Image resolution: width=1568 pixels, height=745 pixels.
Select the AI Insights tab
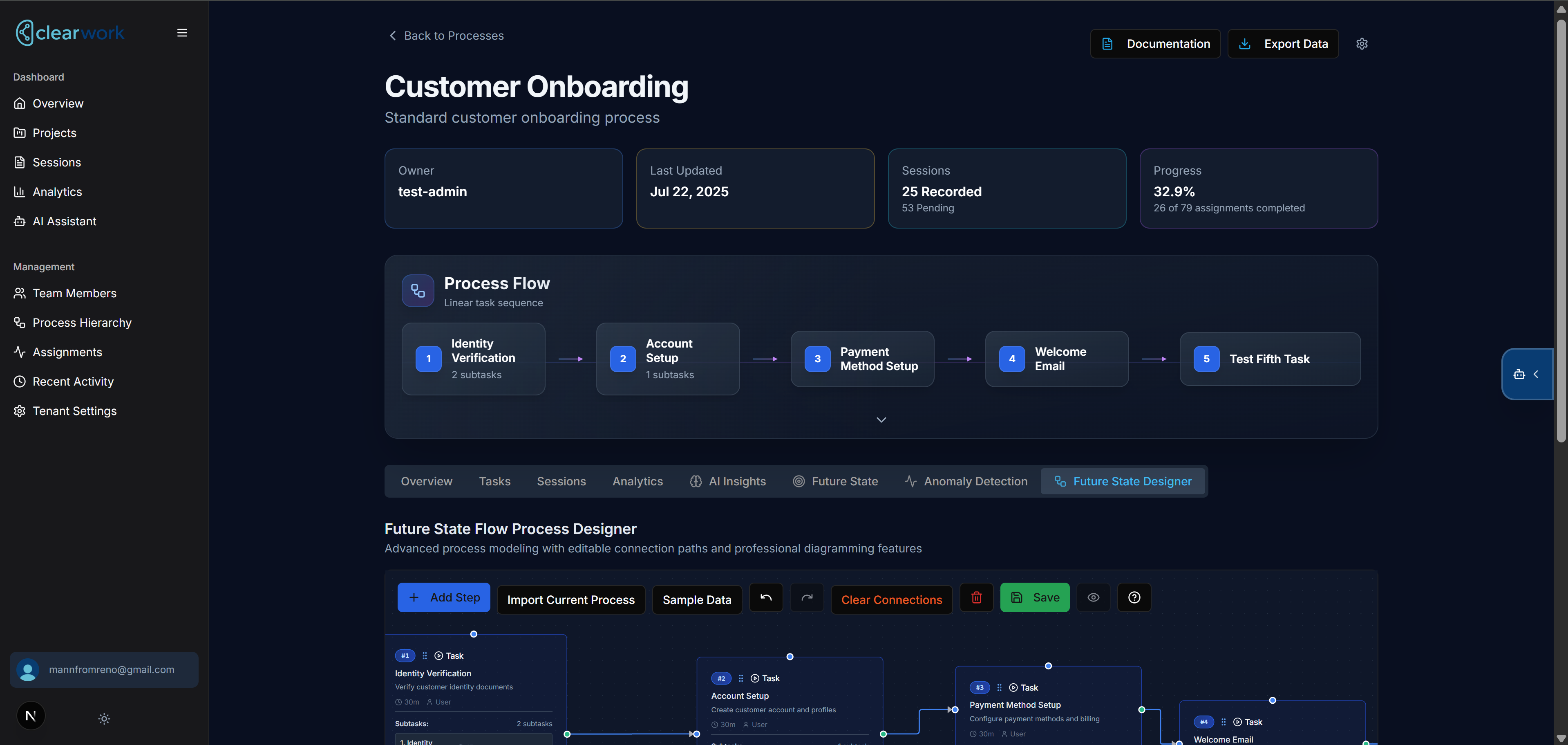coord(727,481)
